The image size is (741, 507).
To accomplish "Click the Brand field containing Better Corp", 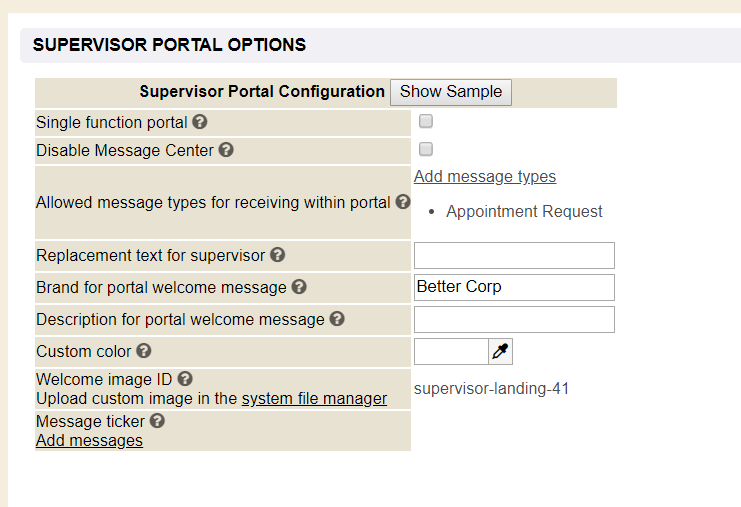I will (514, 287).
